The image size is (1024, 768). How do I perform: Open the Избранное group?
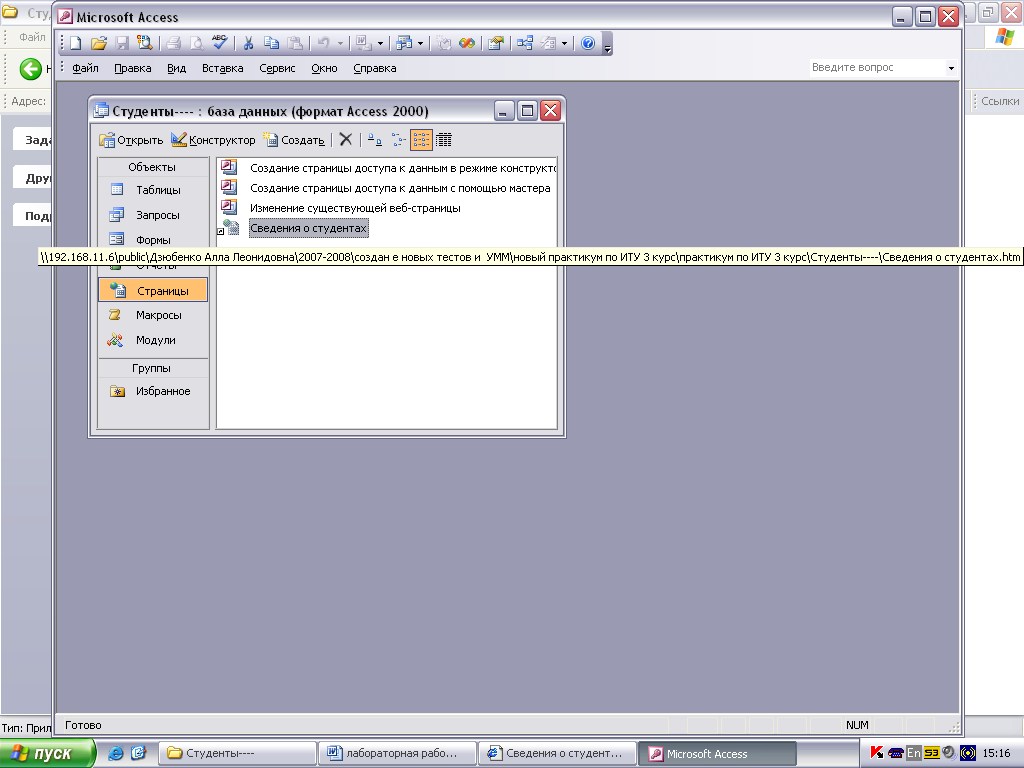point(153,391)
